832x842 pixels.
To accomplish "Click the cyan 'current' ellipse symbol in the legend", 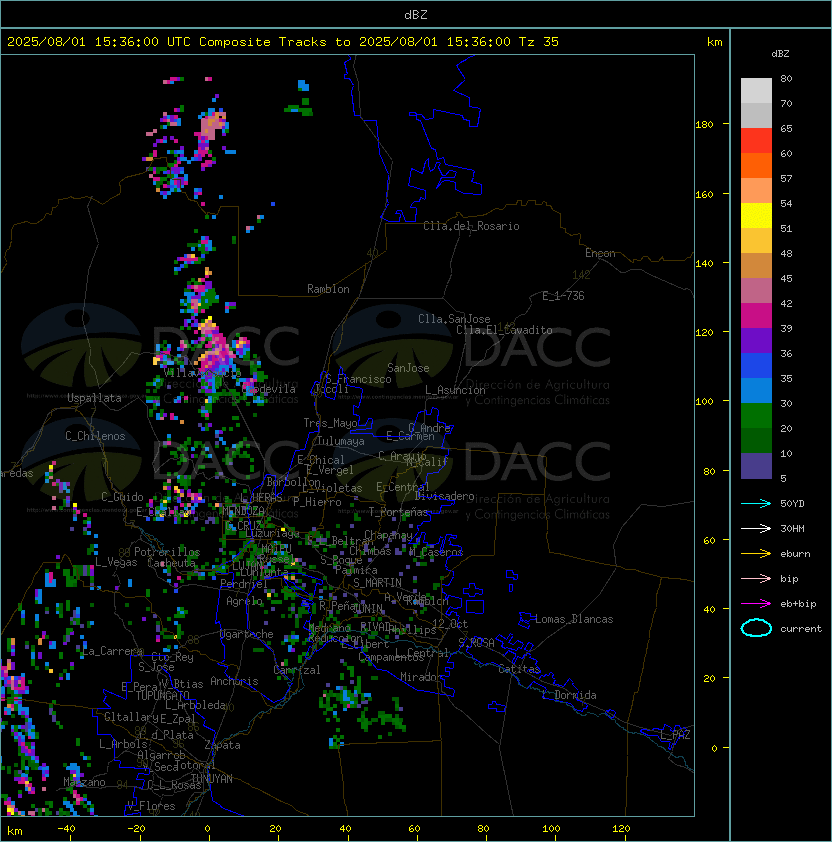I will point(756,628).
